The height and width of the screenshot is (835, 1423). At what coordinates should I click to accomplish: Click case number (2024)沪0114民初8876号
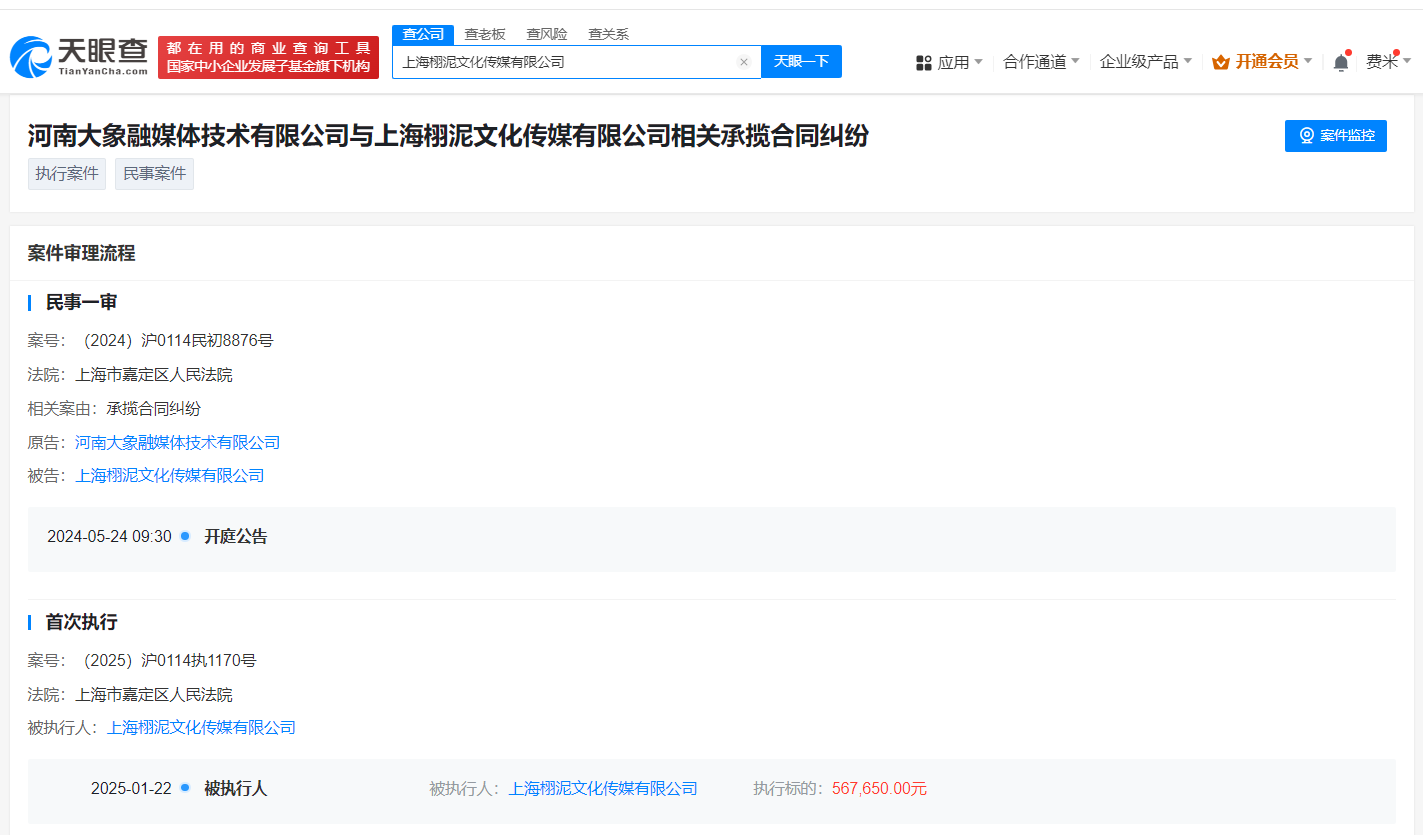click(x=178, y=341)
